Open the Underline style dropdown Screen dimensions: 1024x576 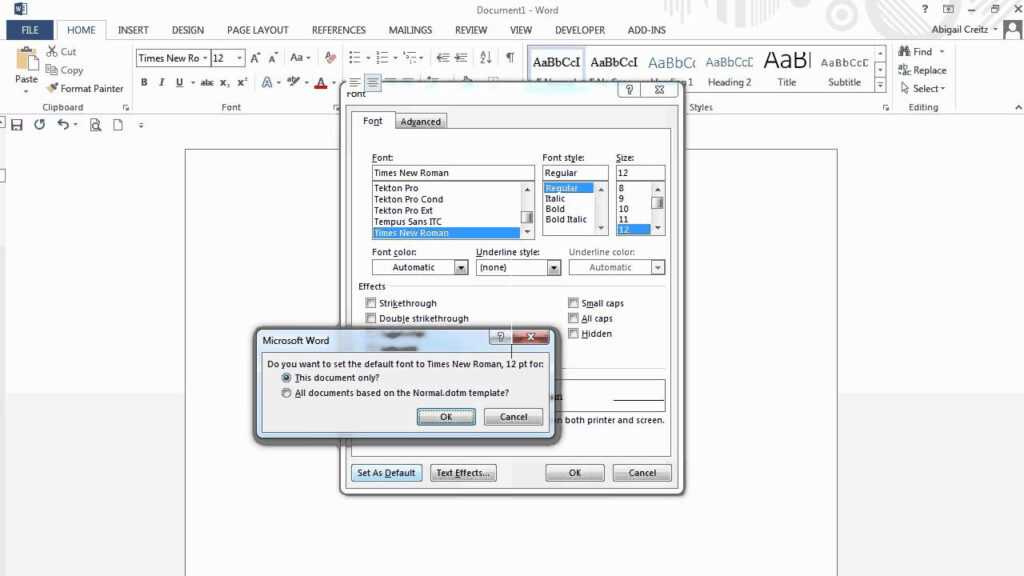pyautogui.click(x=551, y=267)
